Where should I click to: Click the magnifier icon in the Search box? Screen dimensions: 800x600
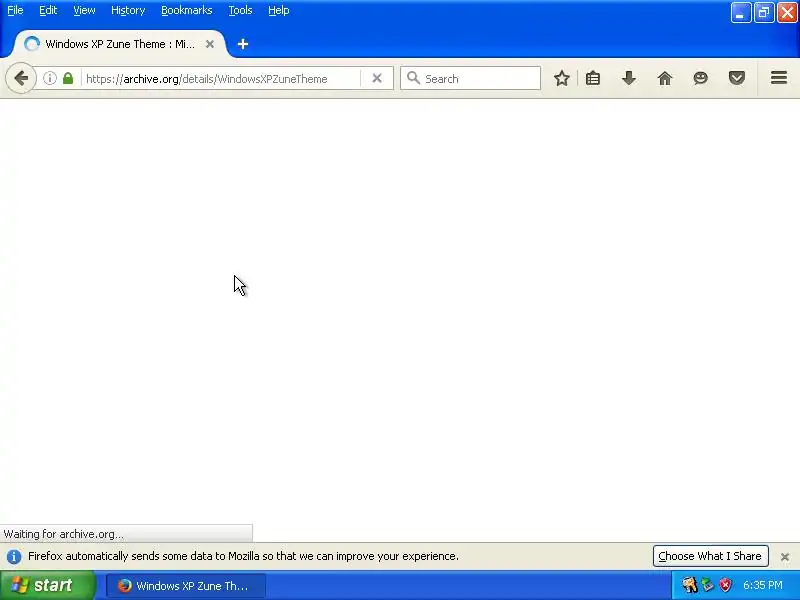click(413, 78)
